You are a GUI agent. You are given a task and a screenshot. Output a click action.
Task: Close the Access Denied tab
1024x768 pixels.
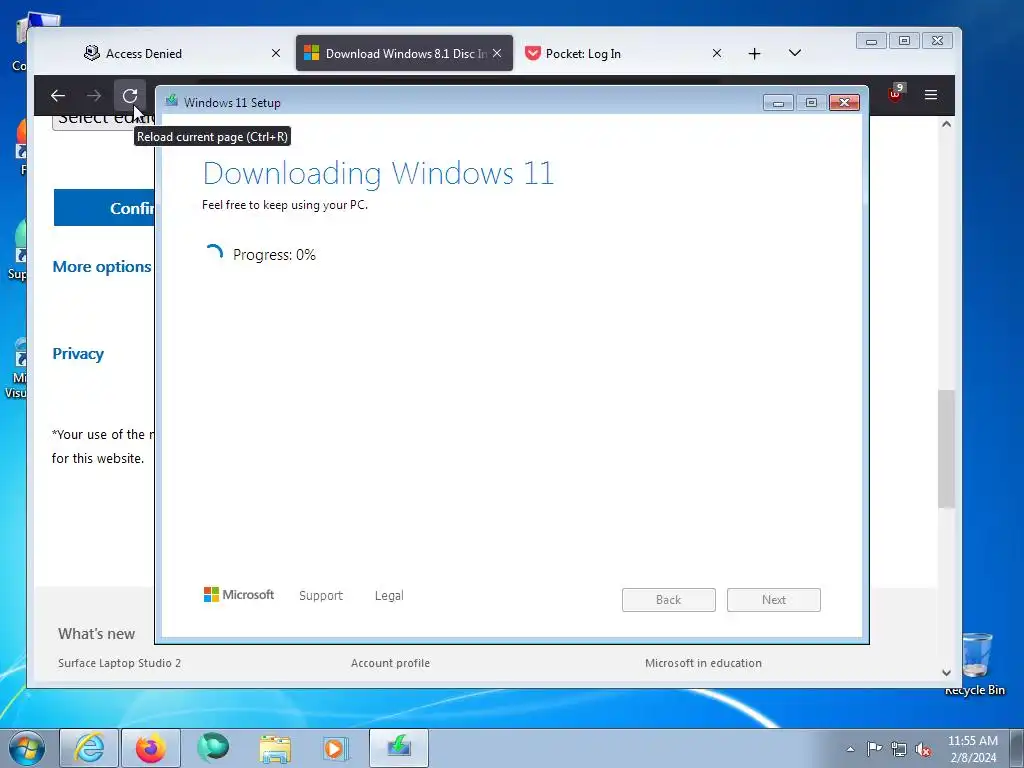pyautogui.click(x=276, y=54)
